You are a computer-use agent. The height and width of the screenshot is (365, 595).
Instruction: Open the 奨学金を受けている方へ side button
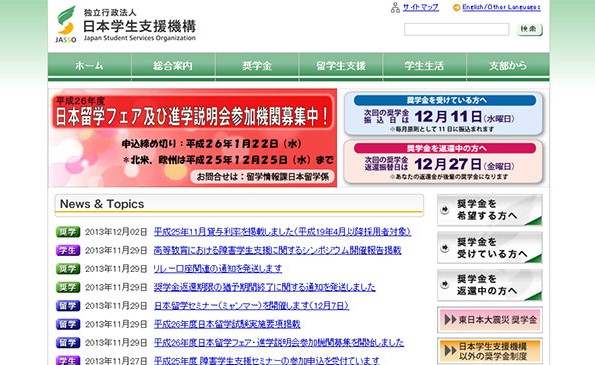point(490,248)
